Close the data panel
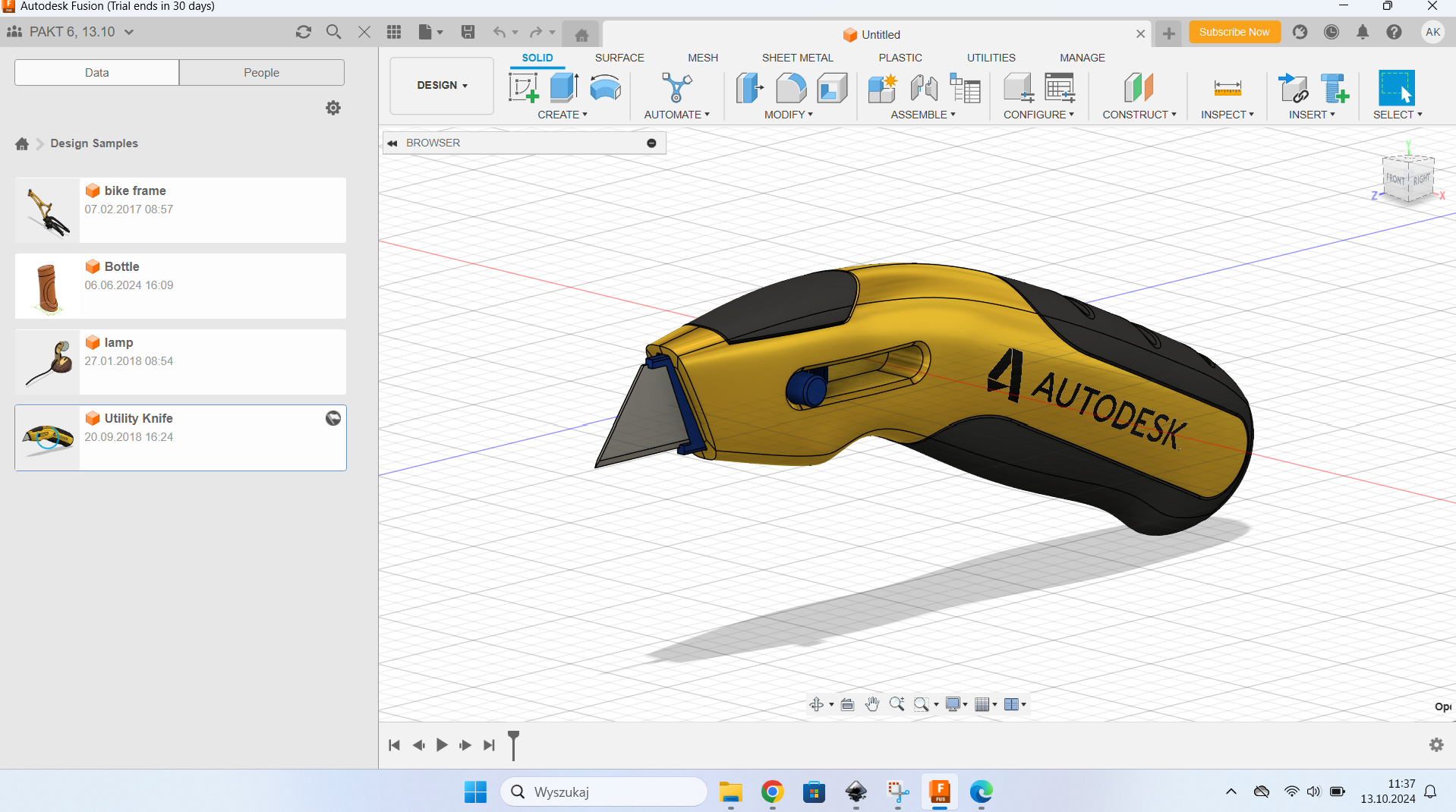1456x812 pixels. coord(364,32)
